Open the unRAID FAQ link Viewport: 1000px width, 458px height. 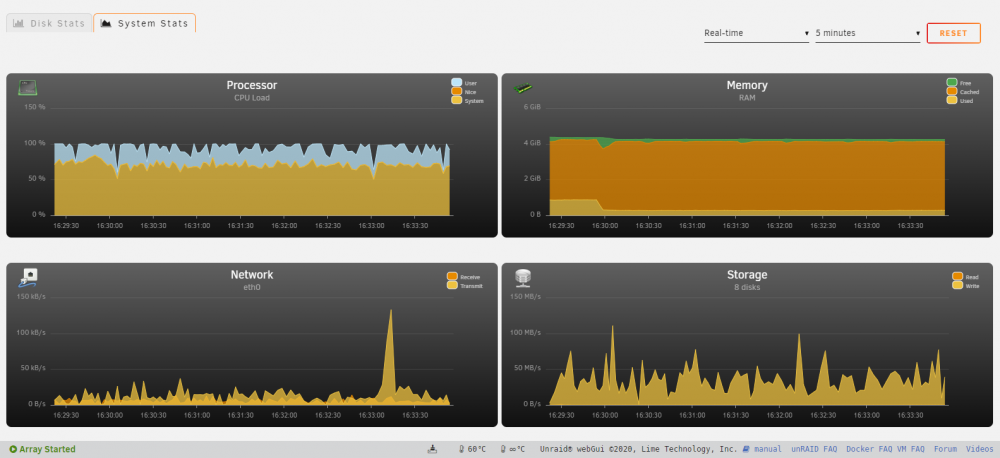(814, 449)
